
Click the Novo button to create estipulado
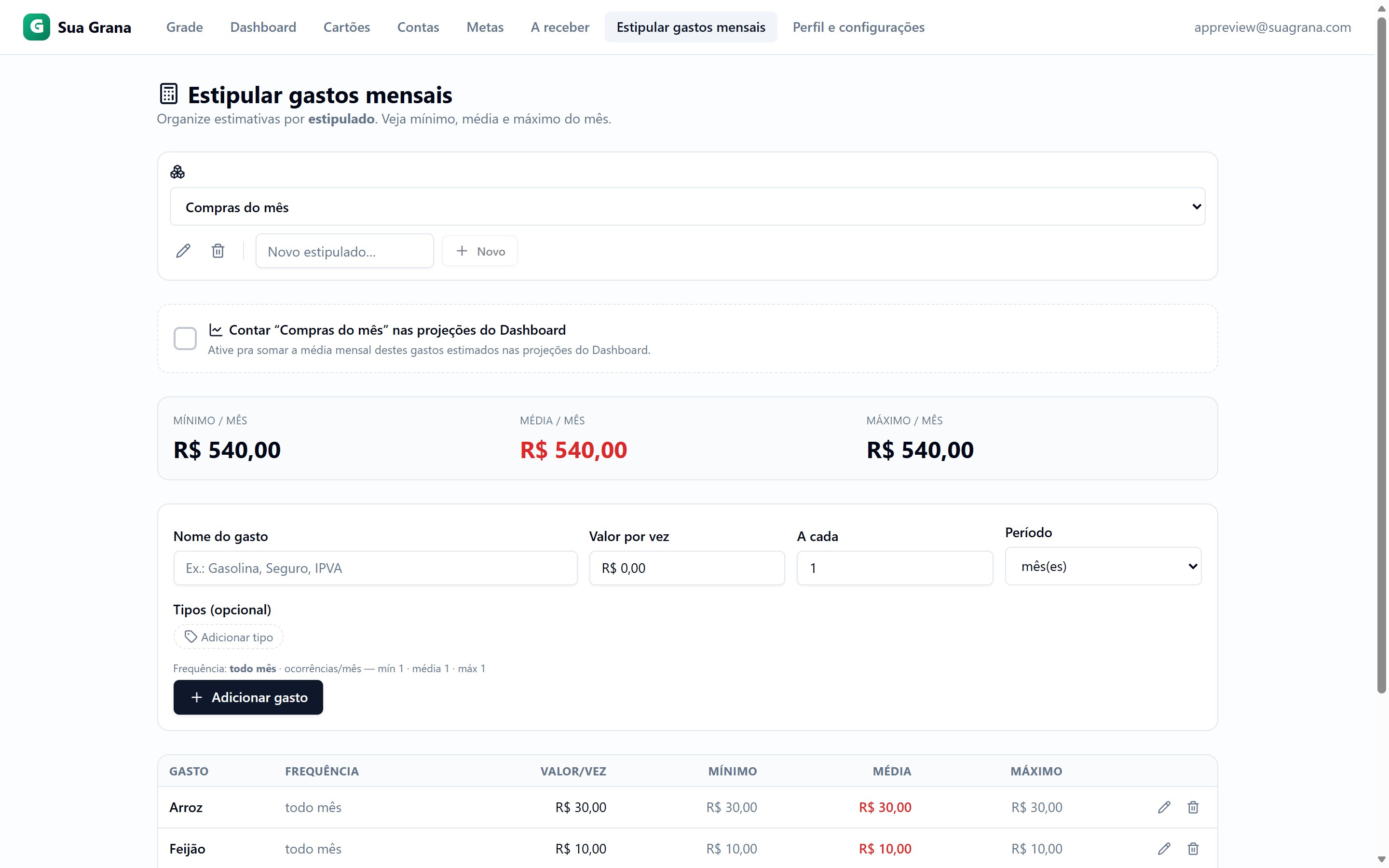click(x=480, y=251)
